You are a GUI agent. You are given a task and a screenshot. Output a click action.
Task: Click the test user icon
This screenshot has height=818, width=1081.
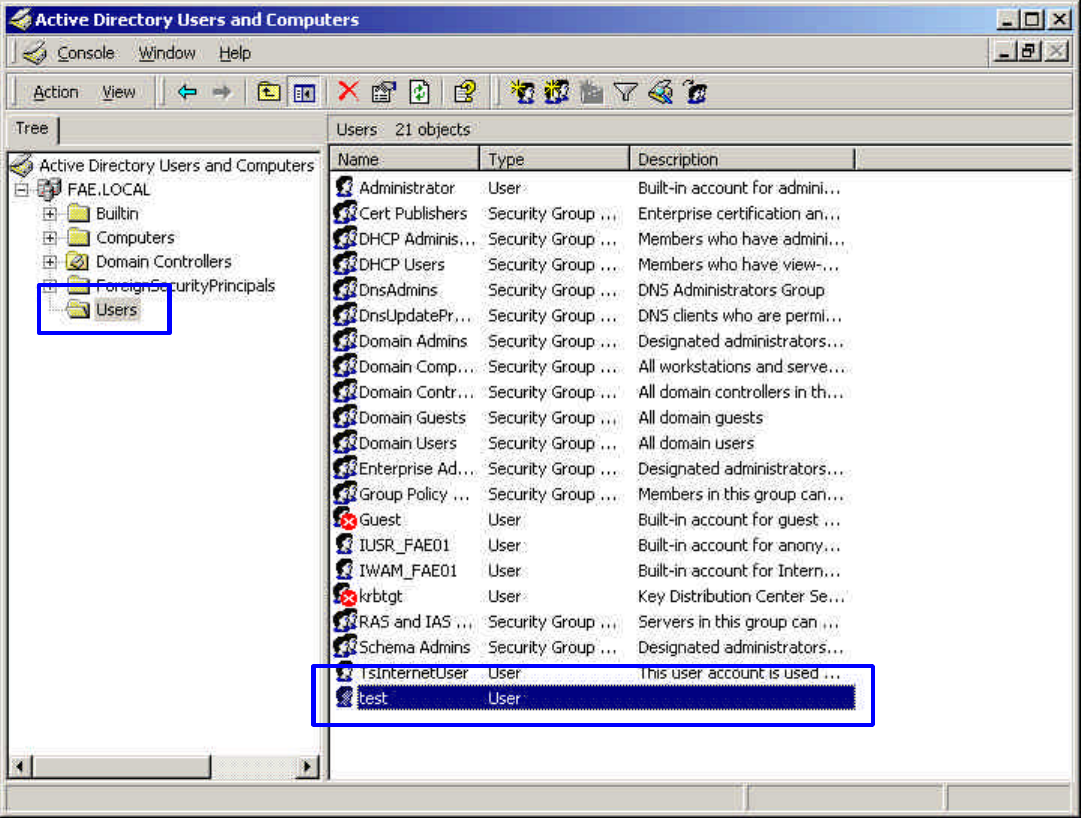tap(345, 697)
